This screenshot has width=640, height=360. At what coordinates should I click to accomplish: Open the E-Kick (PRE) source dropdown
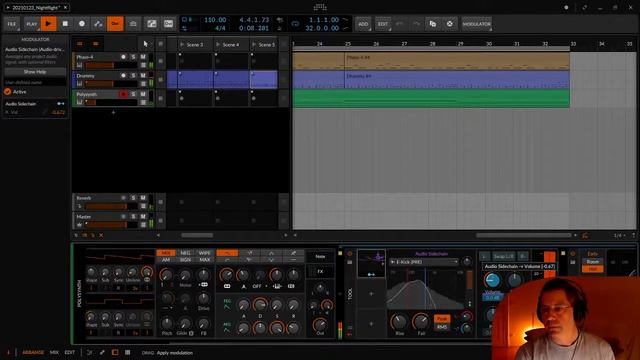click(424, 262)
